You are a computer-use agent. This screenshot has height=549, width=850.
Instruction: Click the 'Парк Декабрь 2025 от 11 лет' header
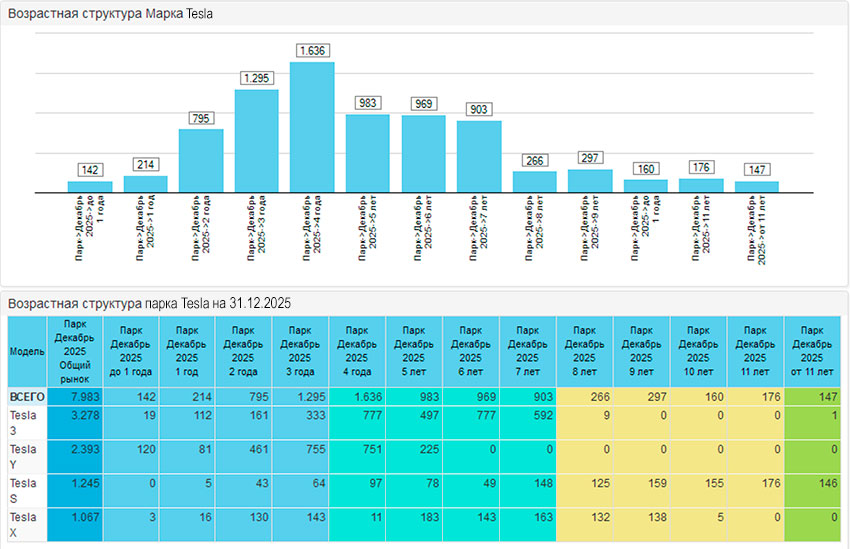(812, 352)
